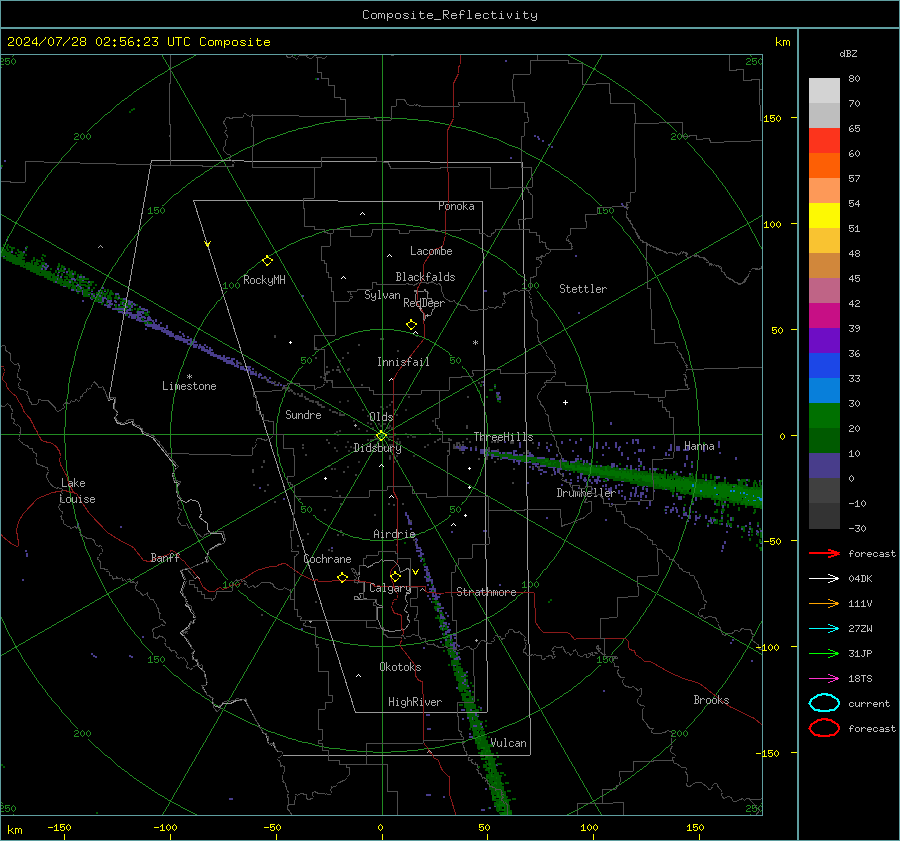
Task: Click the Calgary city label
Action: coord(390,588)
